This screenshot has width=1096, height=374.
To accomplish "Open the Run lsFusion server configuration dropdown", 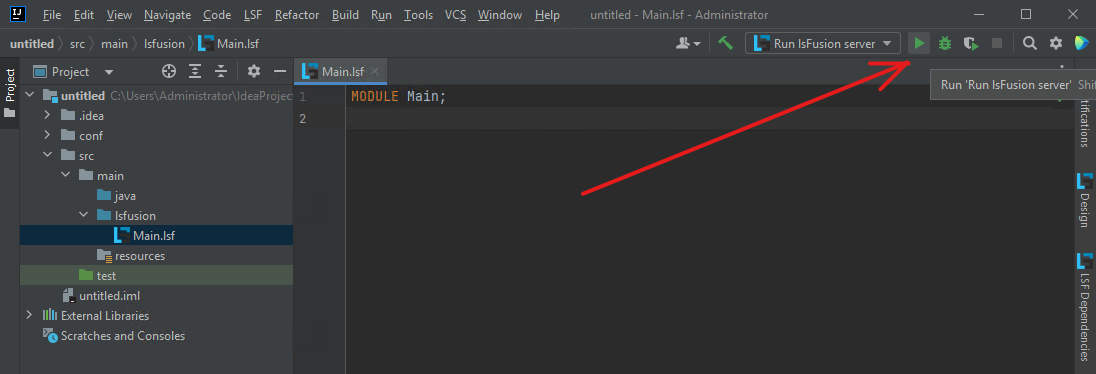I will click(x=822, y=43).
